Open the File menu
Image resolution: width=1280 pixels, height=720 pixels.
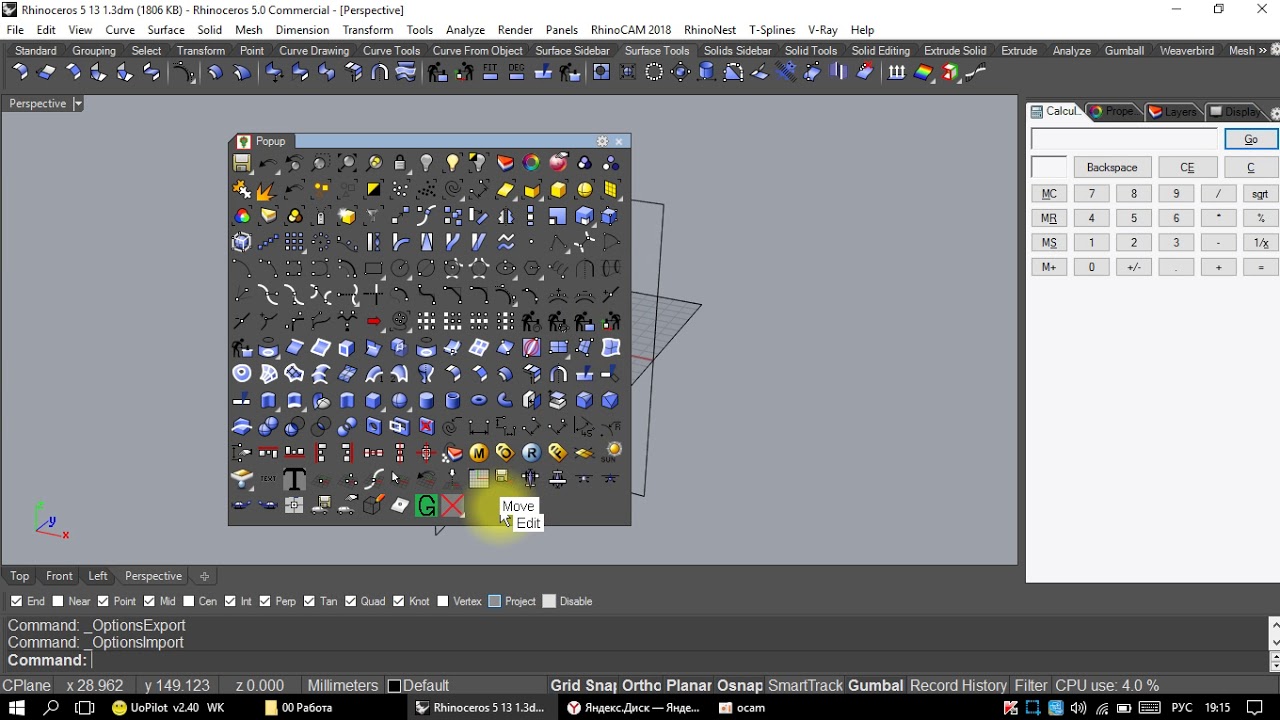tap(15, 30)
